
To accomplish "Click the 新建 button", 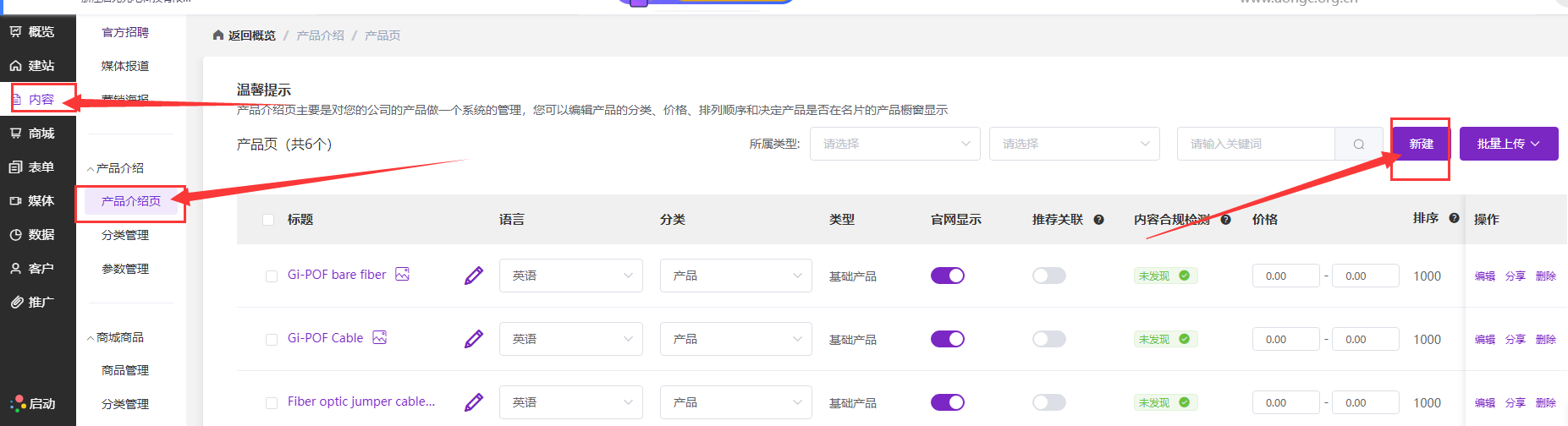I will click(x=1421, y=144).
